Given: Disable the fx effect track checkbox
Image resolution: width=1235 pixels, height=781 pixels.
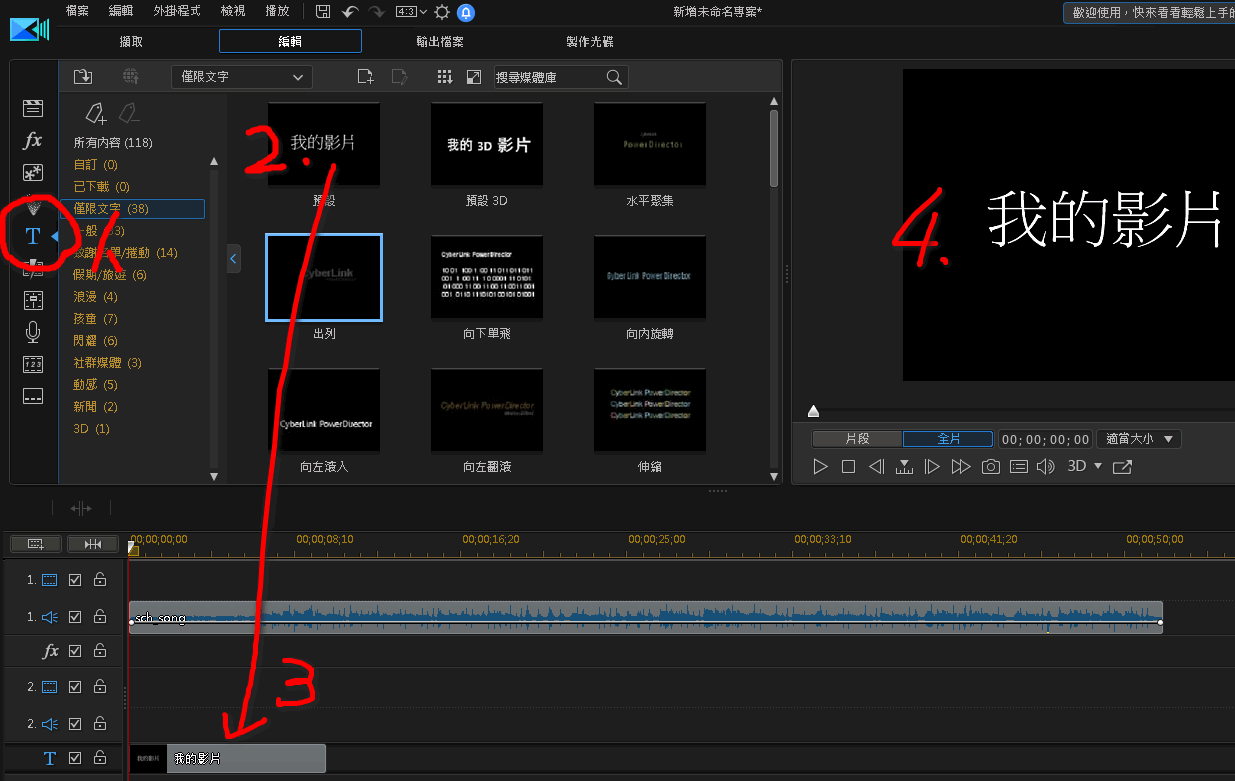Looking at the screenshot, I should [x=75, y=650].
